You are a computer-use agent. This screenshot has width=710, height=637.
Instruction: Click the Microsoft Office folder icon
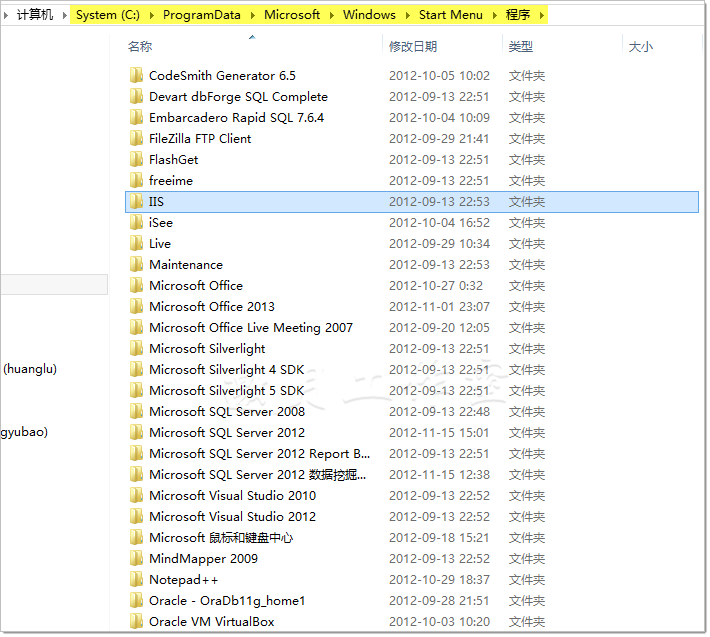136,285
